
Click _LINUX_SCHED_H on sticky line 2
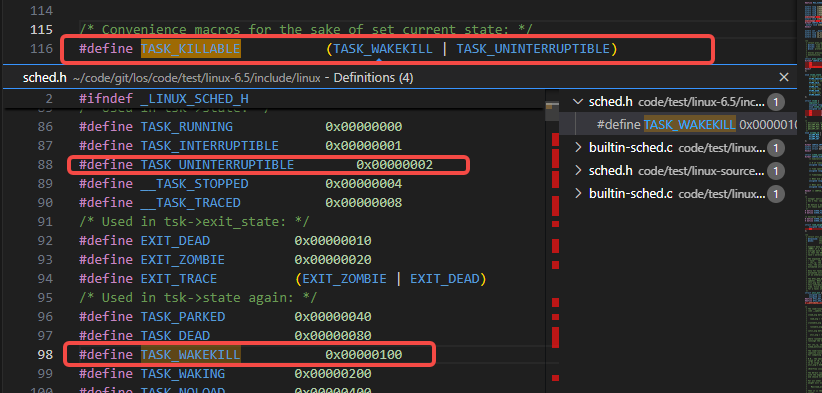(x=194, y=99)
